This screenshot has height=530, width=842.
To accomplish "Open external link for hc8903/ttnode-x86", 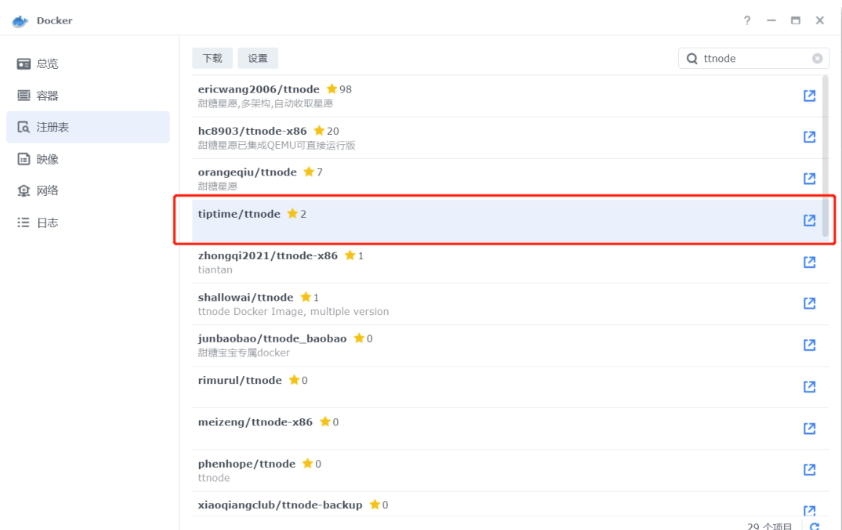I will (809, 137).
